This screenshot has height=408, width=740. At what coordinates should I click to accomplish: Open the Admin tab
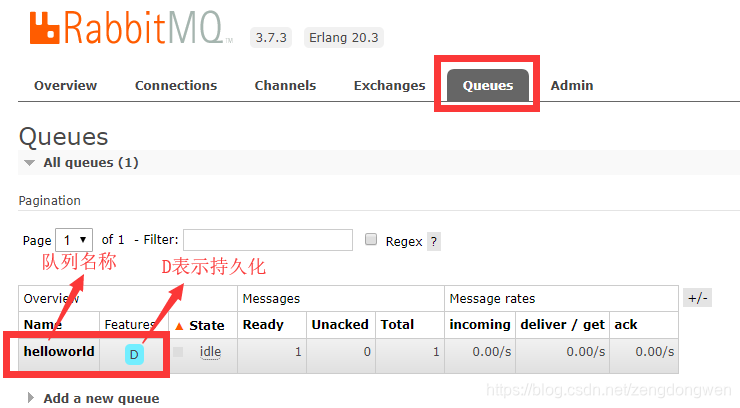[x=572, y=85]
